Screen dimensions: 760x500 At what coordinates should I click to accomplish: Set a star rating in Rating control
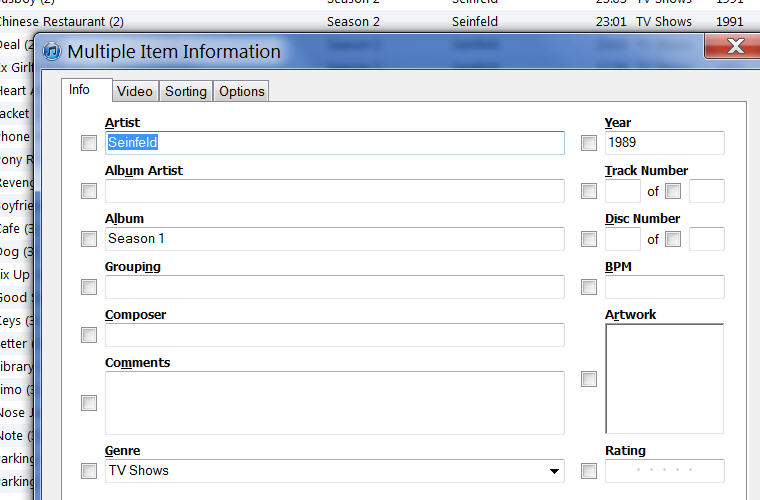(664, 471)
